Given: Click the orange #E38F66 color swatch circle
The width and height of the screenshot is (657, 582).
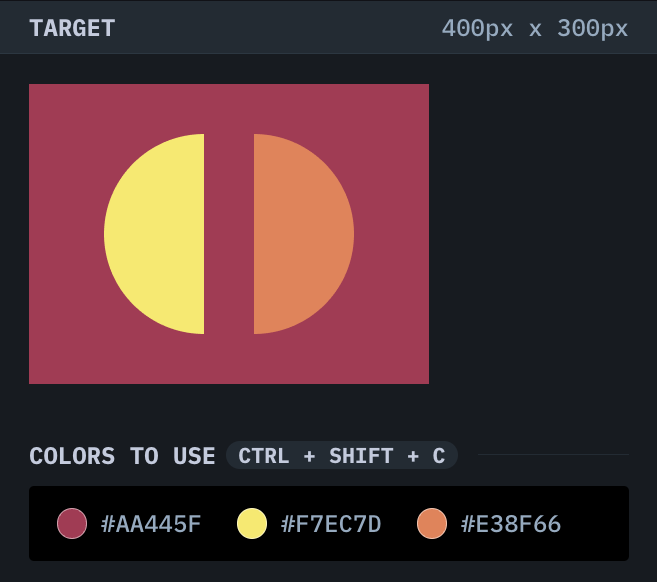Looking at the screenshot, I should click(x=431, y=523).
